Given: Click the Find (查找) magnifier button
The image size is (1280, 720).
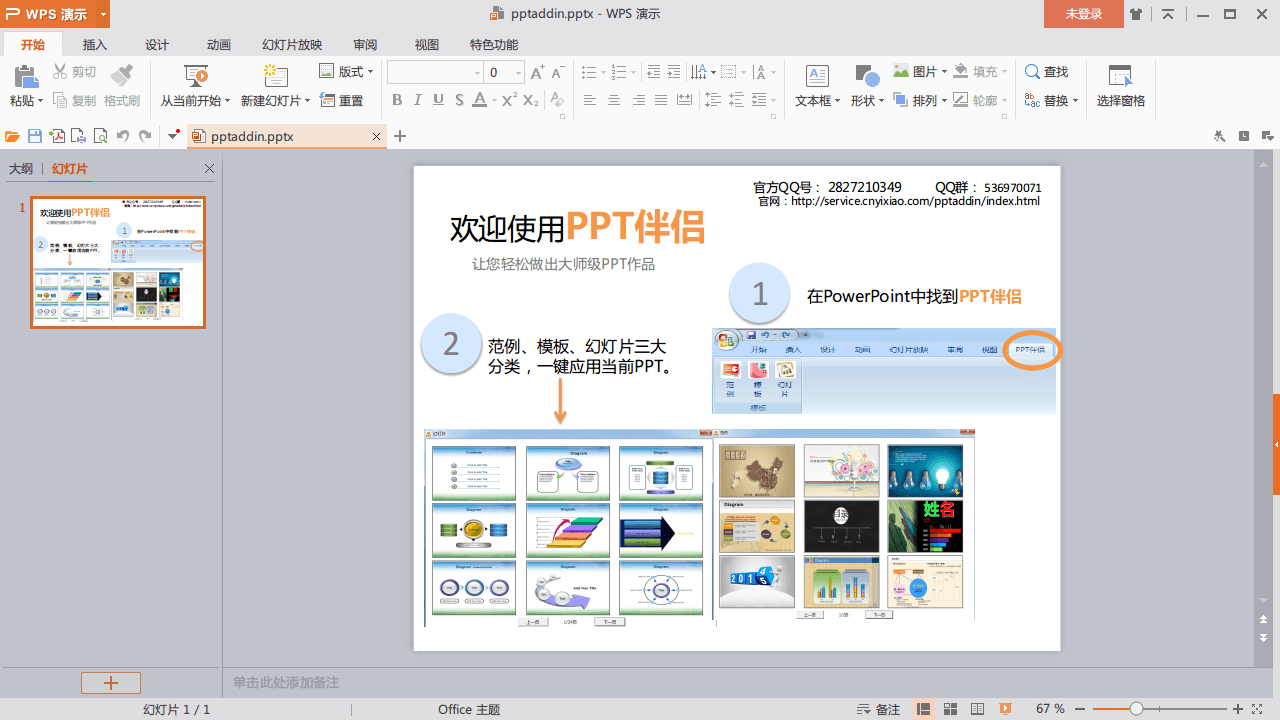Looking at the screenshot, I should pos(1047,72).
